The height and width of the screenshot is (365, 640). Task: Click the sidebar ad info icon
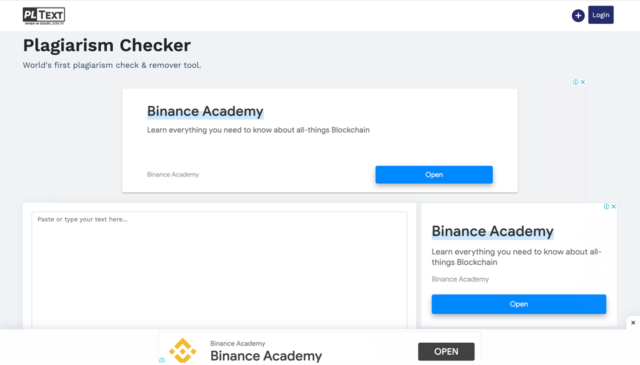[606, 207]
